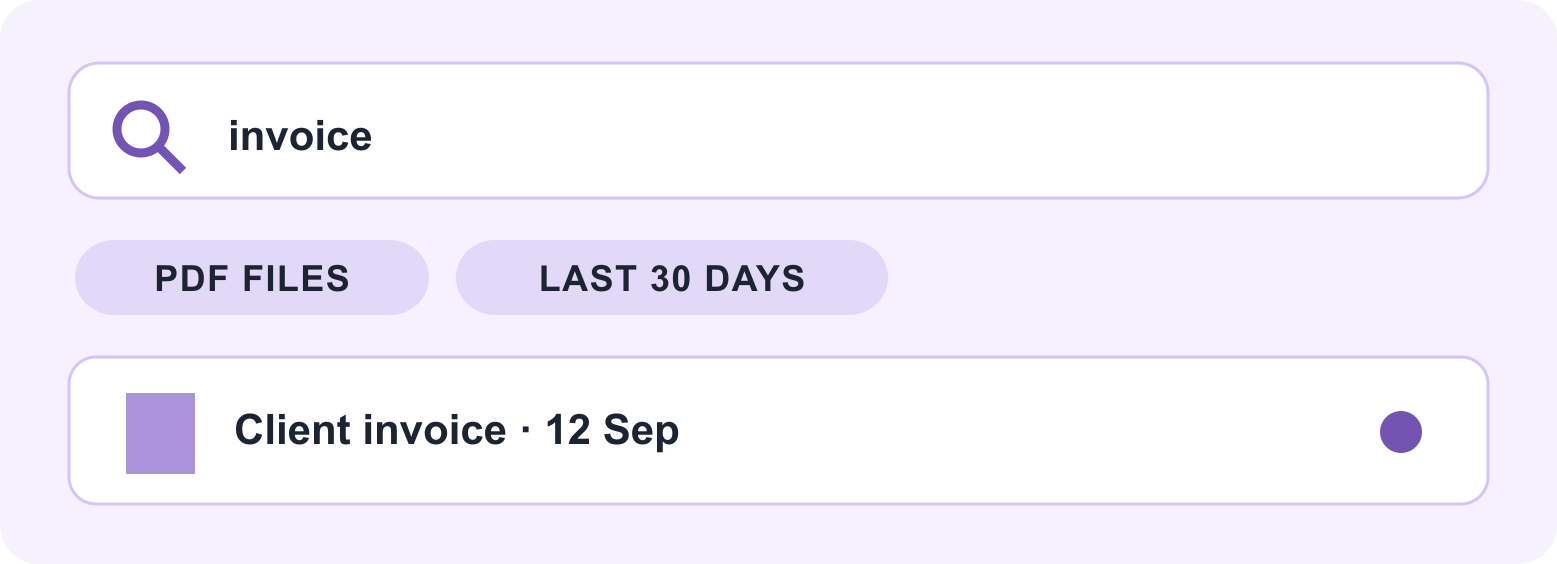The width and height of the screenshot is (1557, 564).
Task: Place cursor after the word "invoice"
Action: pos(374,136)
